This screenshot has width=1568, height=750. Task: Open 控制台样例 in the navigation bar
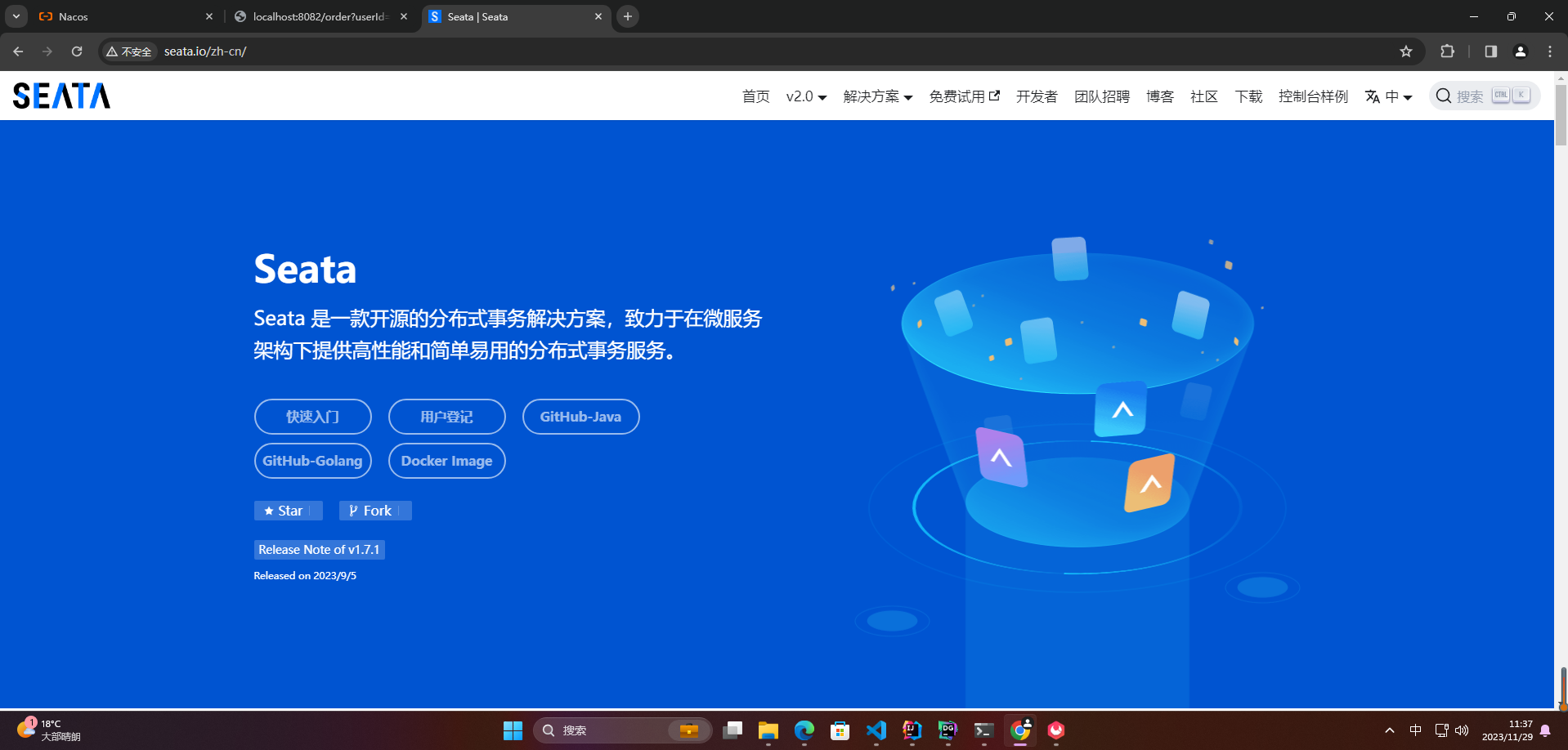[1313, 96]
